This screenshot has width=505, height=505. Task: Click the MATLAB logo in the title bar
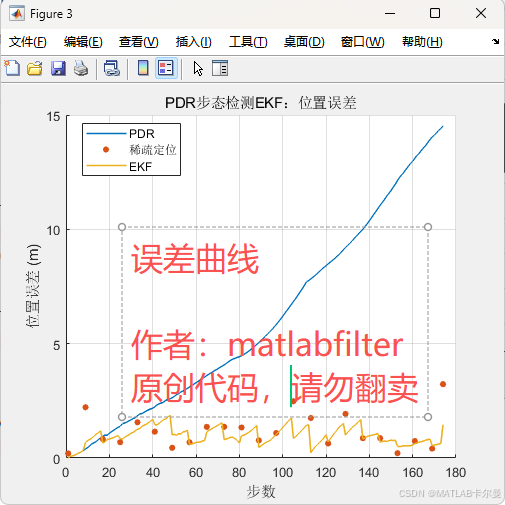click(x=17, y=14)
